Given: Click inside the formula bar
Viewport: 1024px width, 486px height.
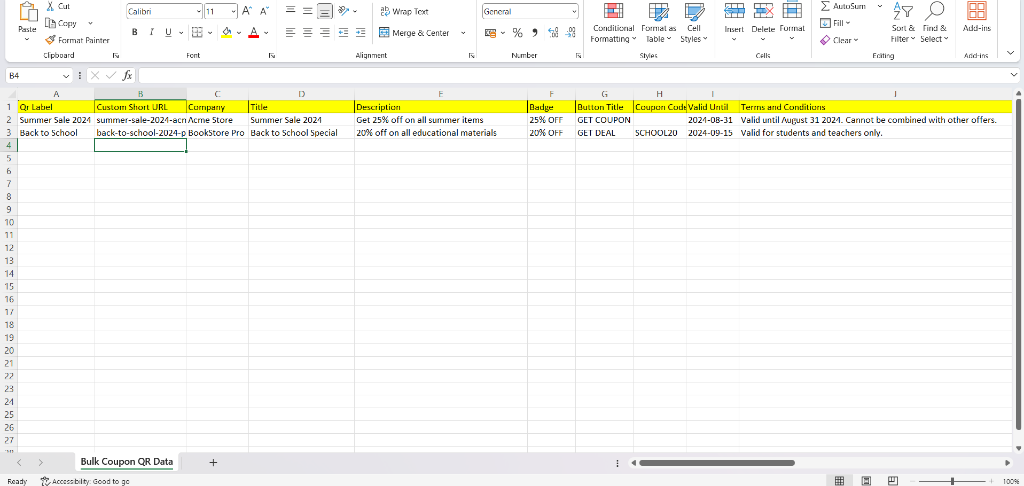Looking at the screenshot, I should click(x=573, y=76).
